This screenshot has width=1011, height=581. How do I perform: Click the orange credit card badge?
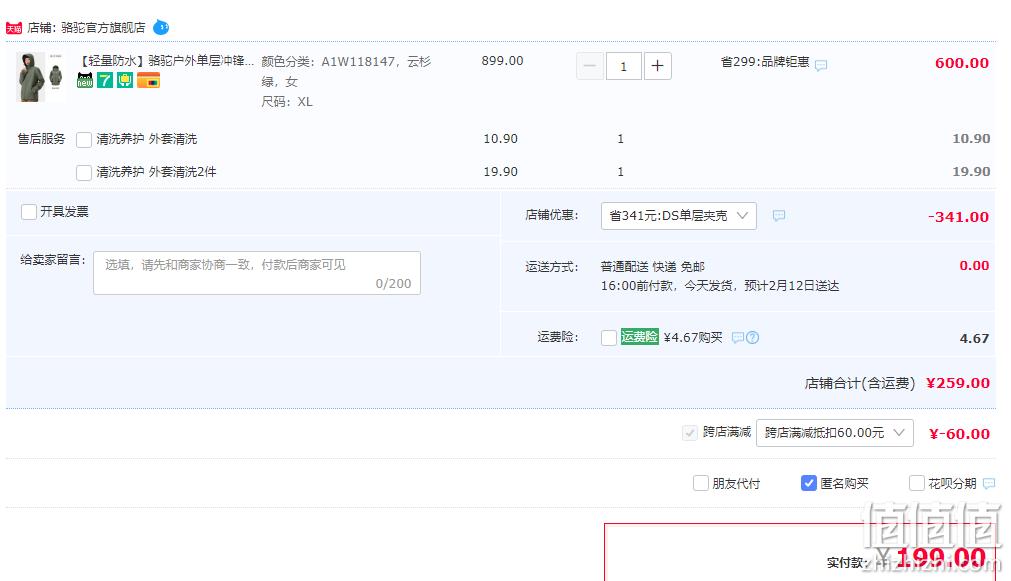(x=148, y=80)
